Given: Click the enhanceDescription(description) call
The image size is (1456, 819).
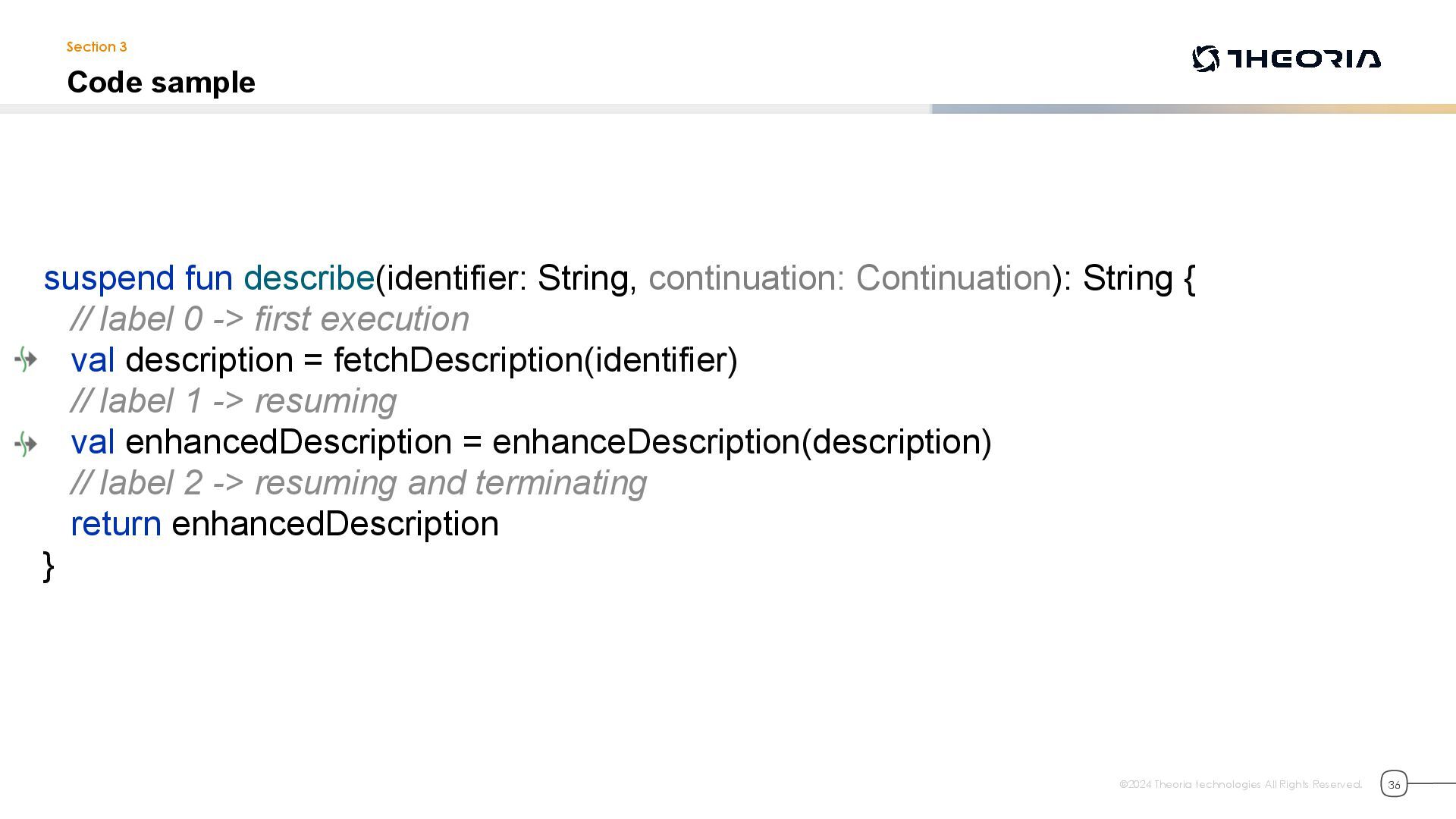Looking at the screenshot, I should click(742, 442).
